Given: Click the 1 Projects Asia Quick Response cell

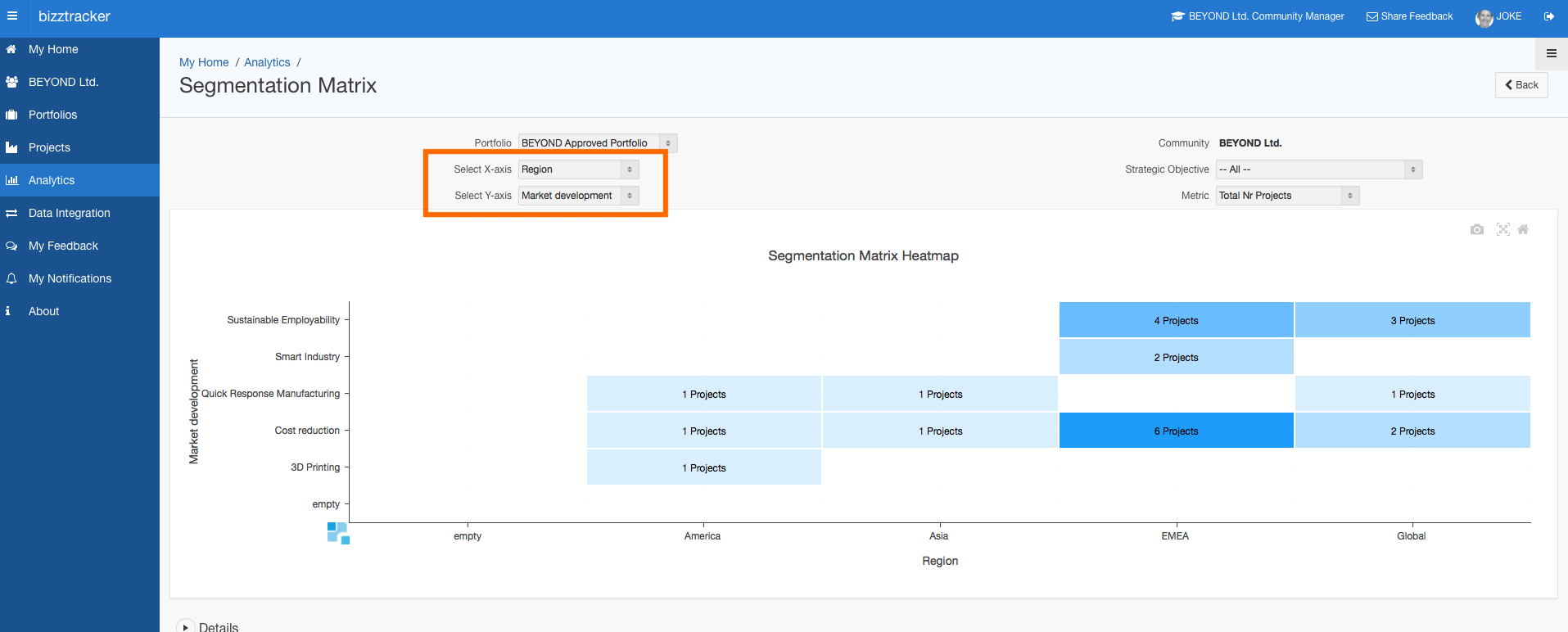Looking at the screenshot, I should [940, 394].
